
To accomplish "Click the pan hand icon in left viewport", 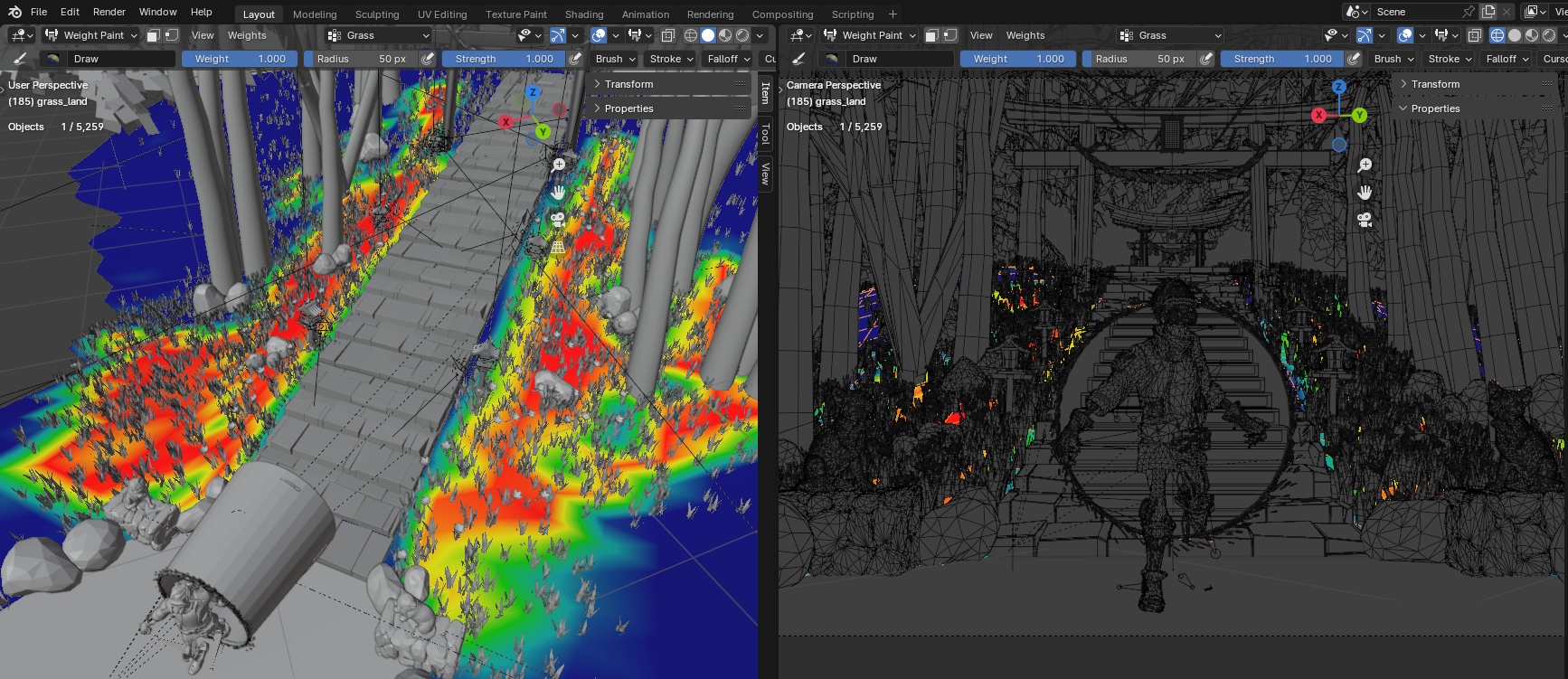I will click(x=558, y=193).
